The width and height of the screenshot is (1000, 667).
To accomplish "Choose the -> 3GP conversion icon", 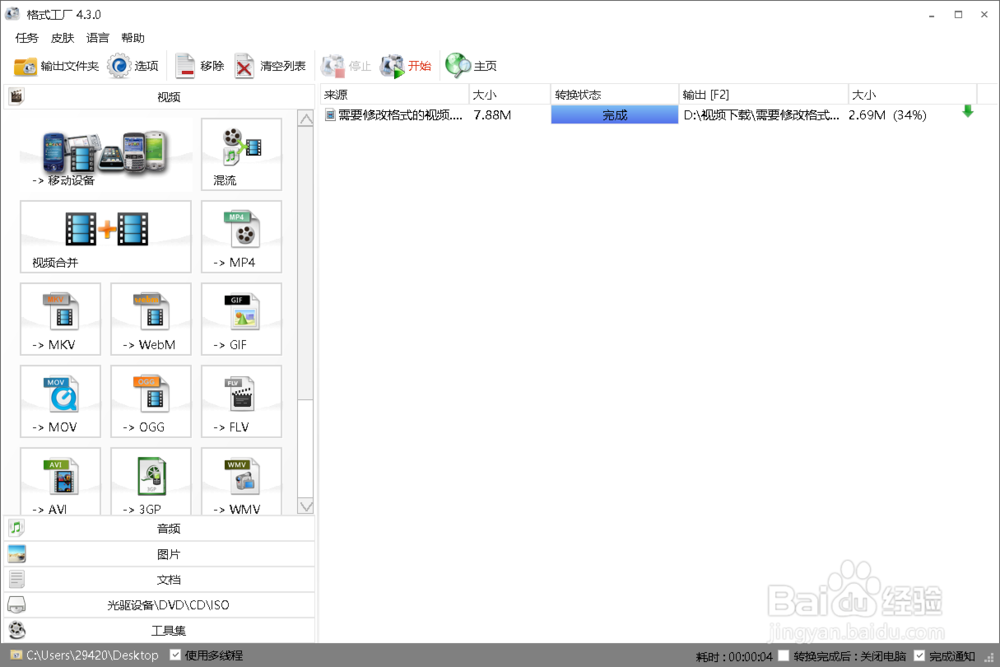I will click(x=151, y=481).
